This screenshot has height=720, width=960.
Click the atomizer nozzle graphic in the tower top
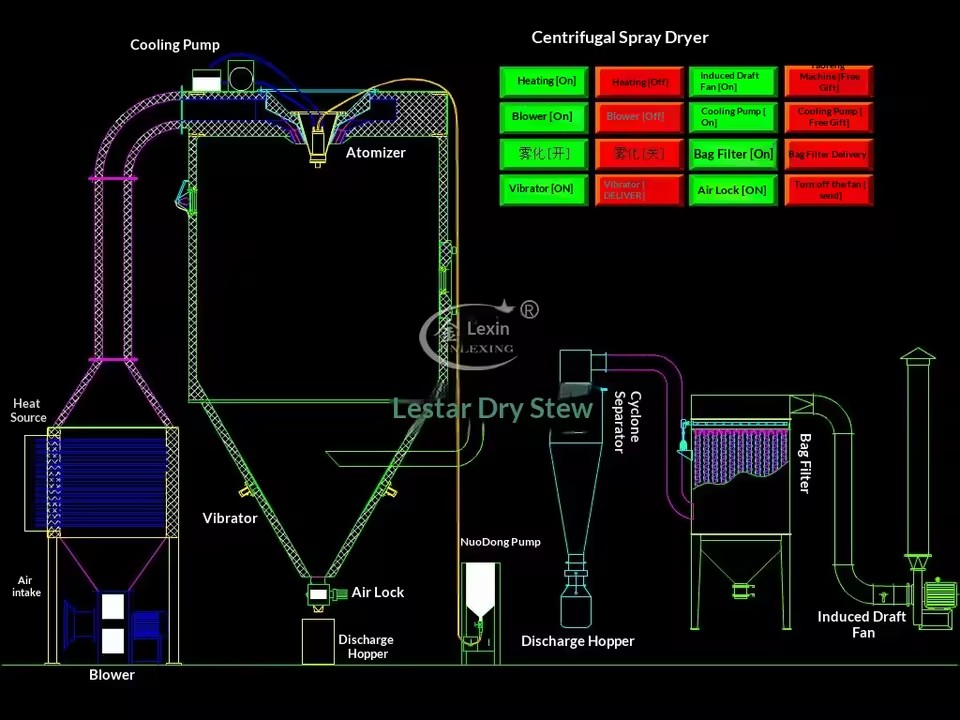[x=317, y=144]
